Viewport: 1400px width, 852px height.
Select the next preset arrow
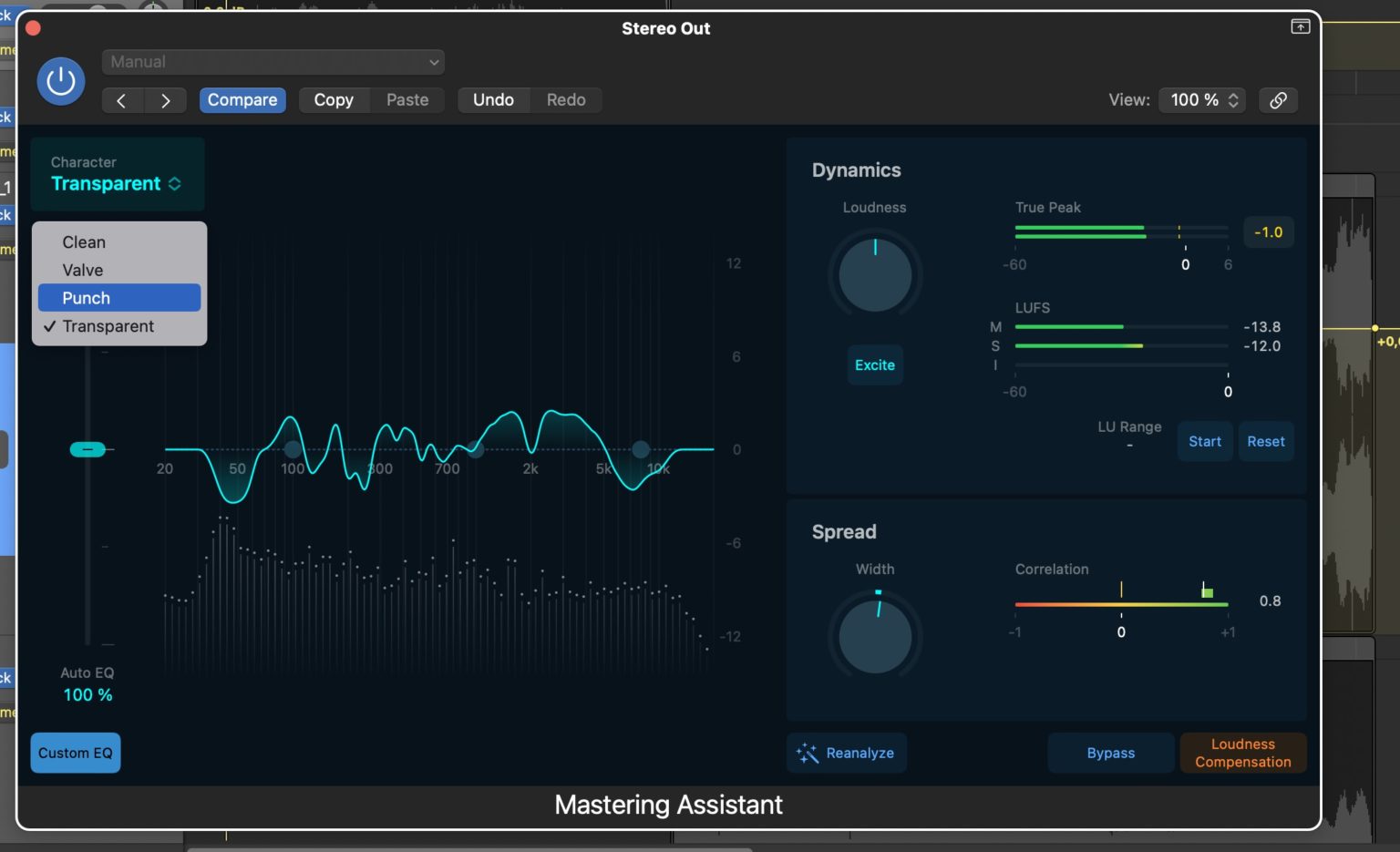point(166,100)
